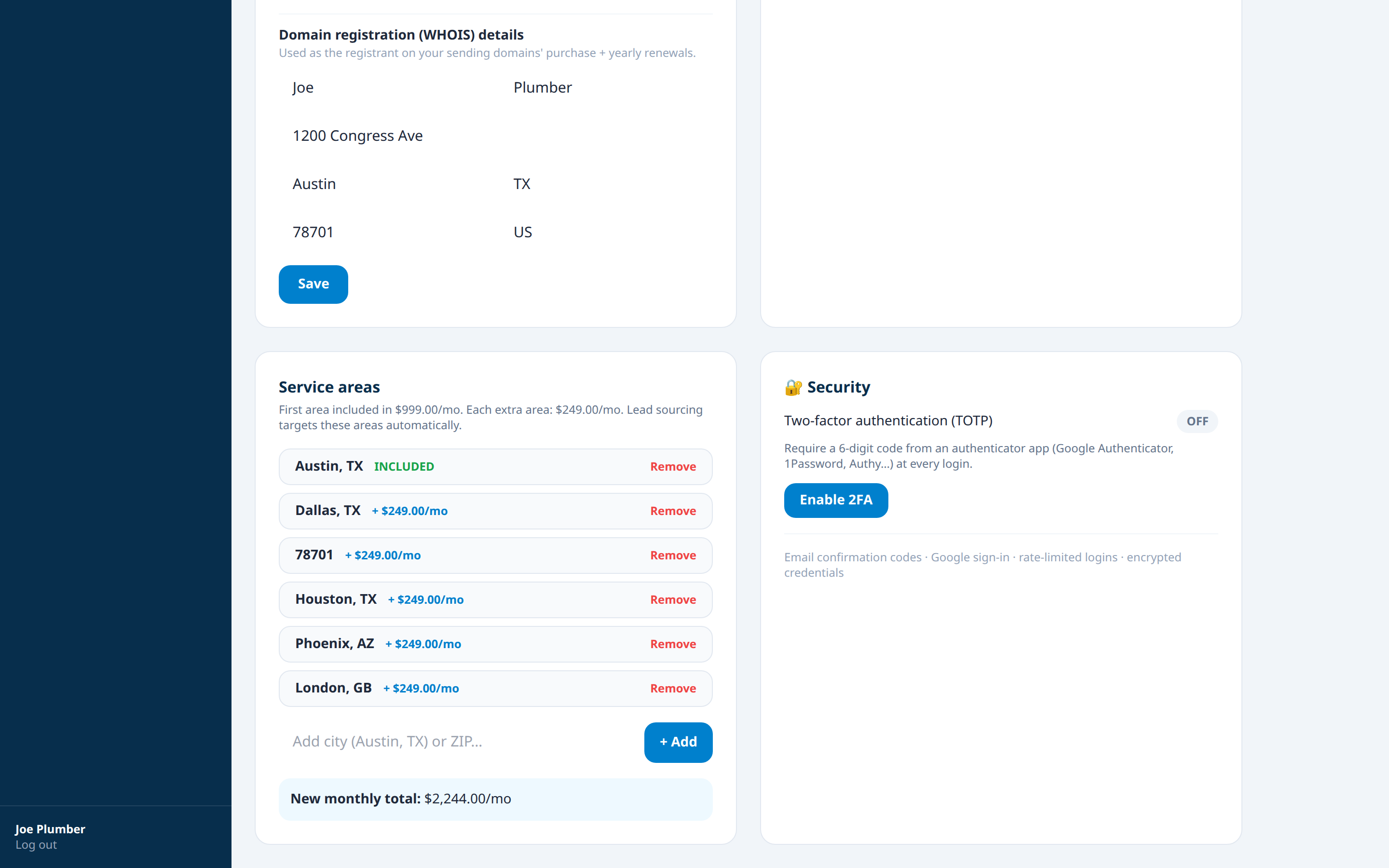This screenshot has width=1389, height=868.
Task: Edit the last name field Plumber
Action: tap(606, 88)
